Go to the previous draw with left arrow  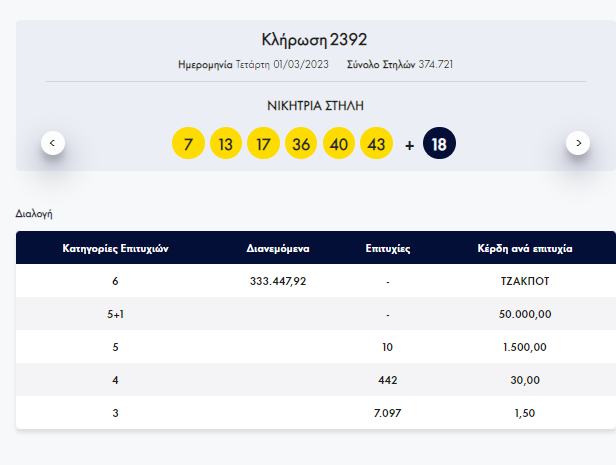point(54,143)
